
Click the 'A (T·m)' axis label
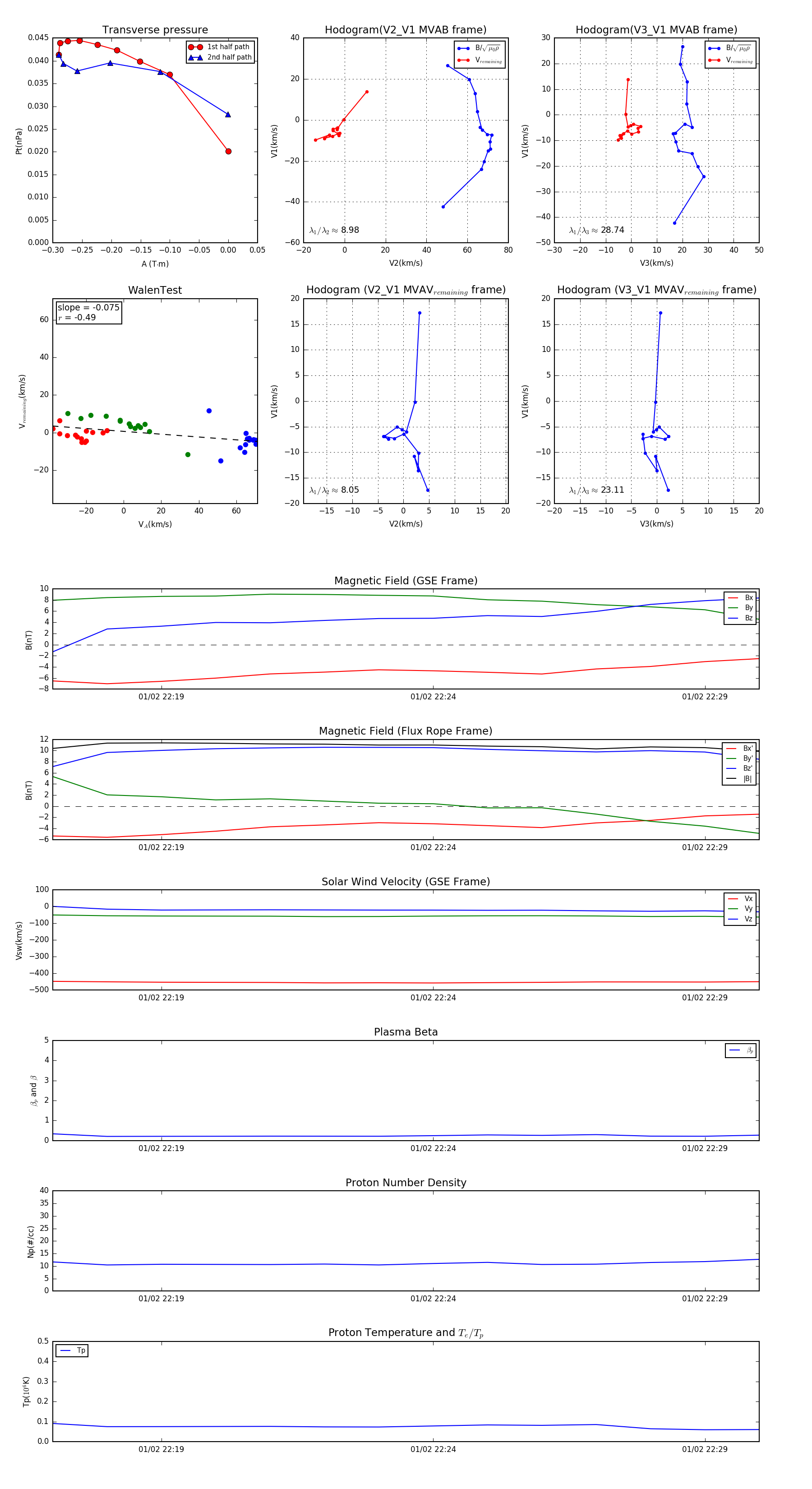(x=155, y=264)
